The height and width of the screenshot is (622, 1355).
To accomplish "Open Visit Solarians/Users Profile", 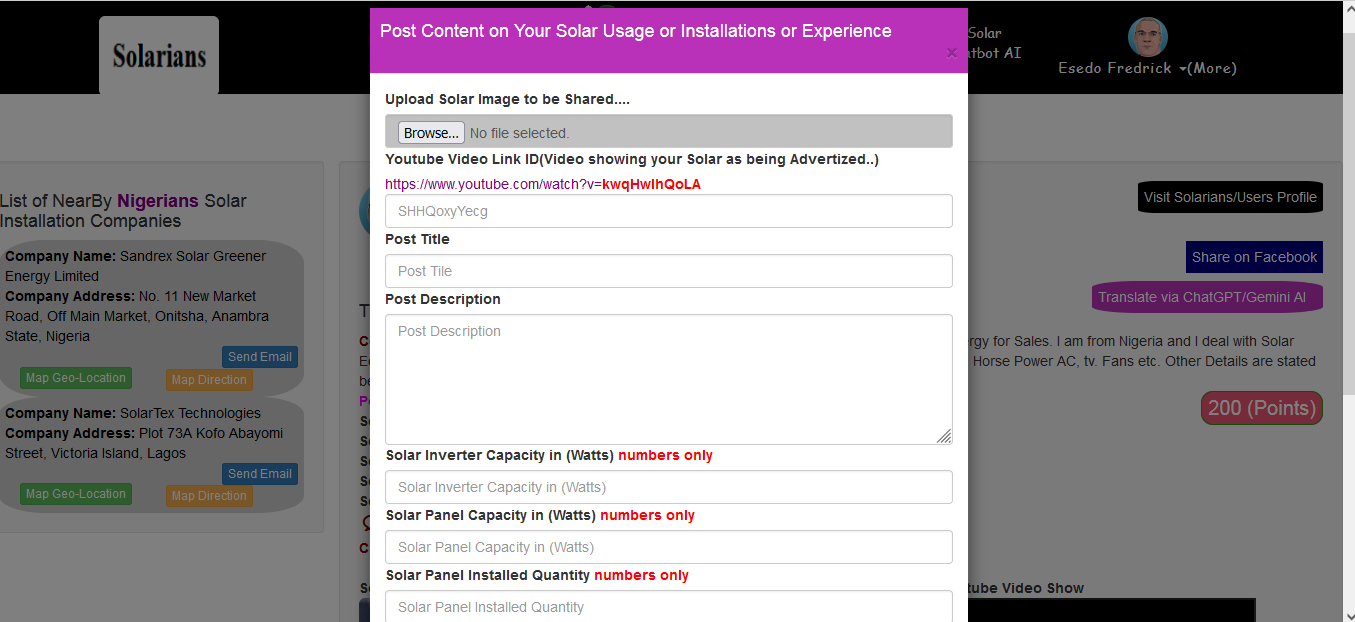I will [x=1230, y=197].
